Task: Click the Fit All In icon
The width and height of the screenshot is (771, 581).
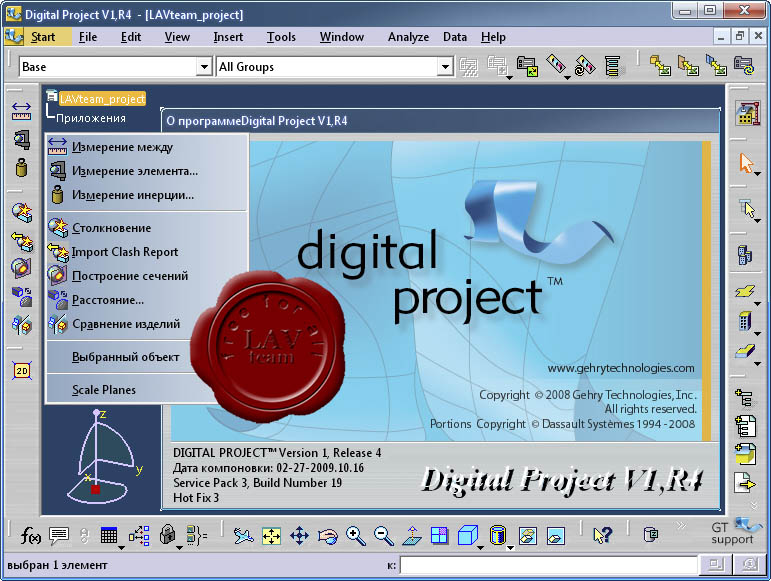Action: [271, 536]
